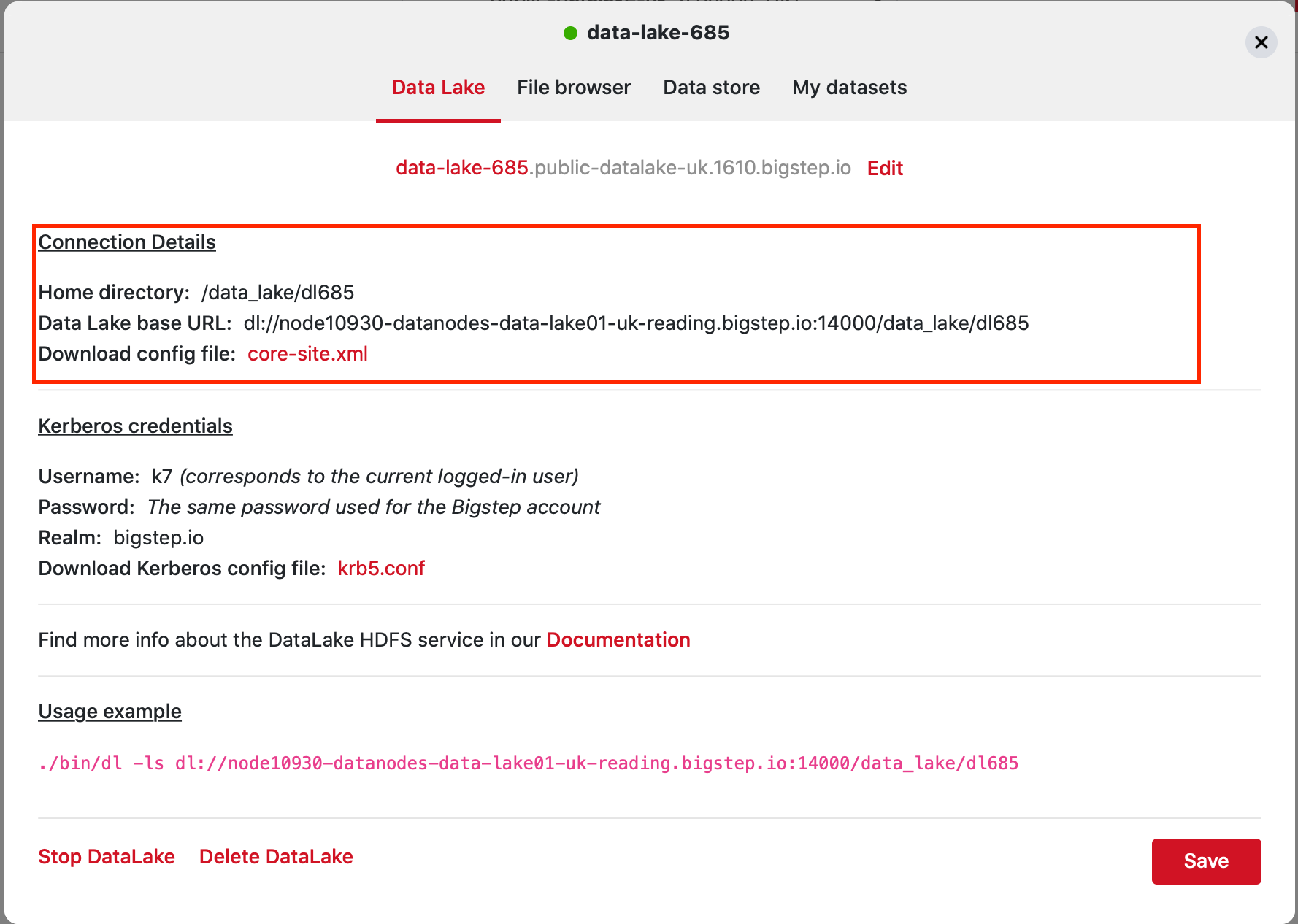The image size is (1298, 924).
Task: Click the realm bigstep.io value
Action: pyautogui.click(x=158, y=538)
